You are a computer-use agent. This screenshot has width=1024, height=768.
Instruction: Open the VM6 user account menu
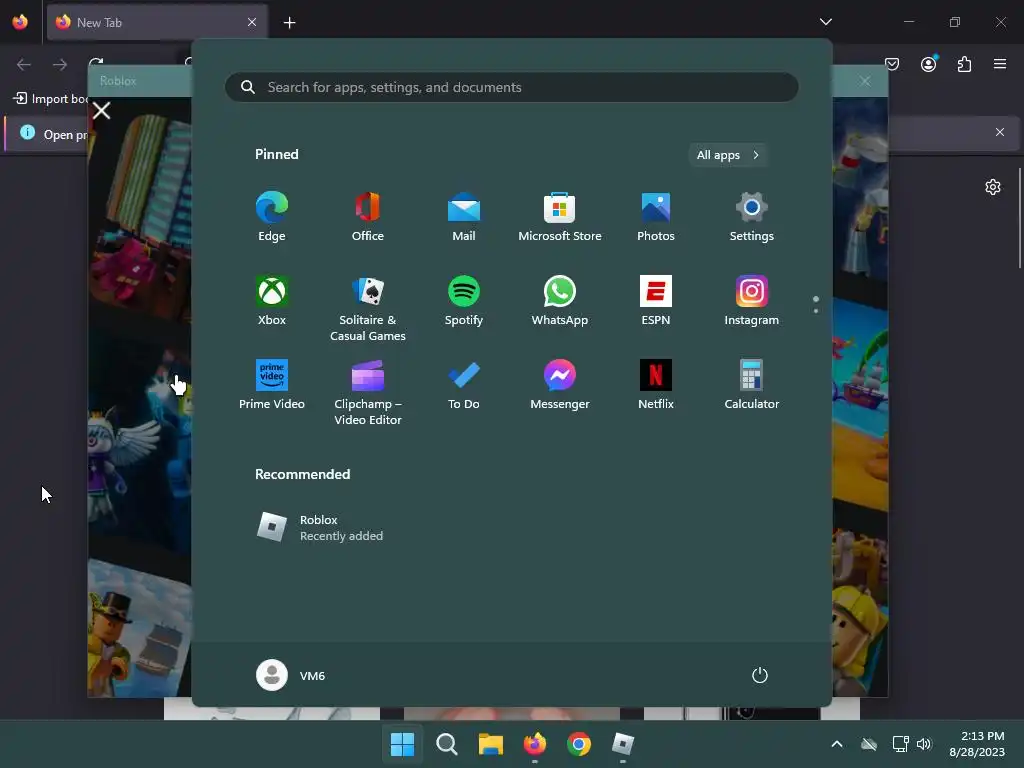[x=291, y=675]
